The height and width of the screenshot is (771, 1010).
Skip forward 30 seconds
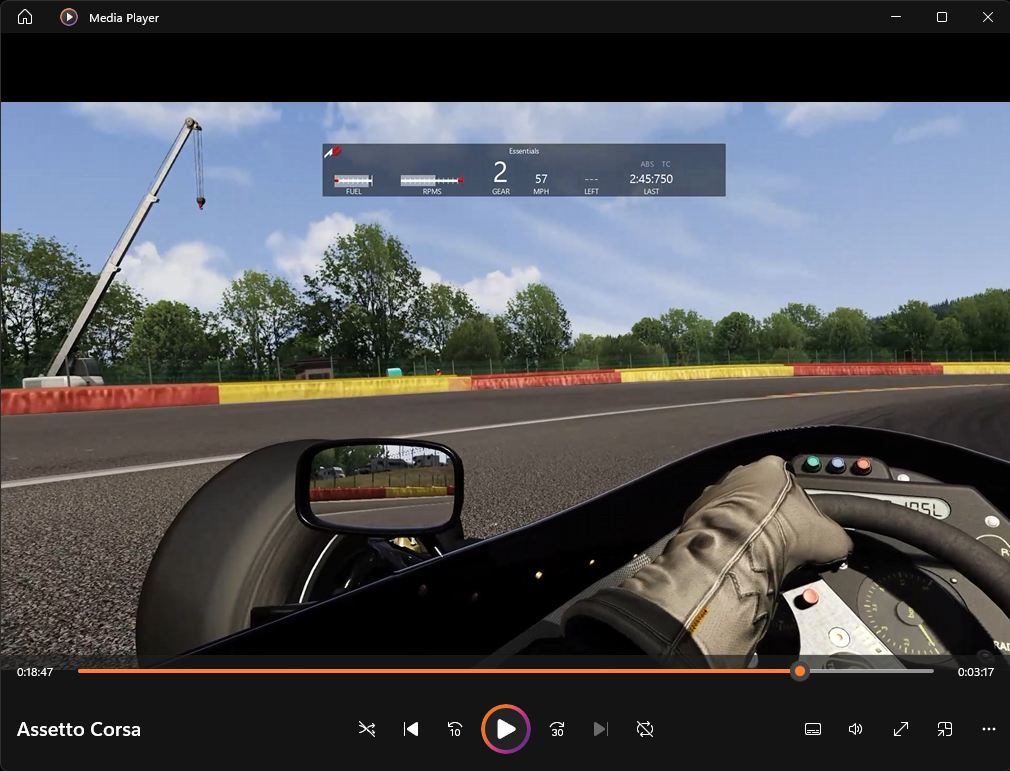pyautogui.click(x=557, y=729)
